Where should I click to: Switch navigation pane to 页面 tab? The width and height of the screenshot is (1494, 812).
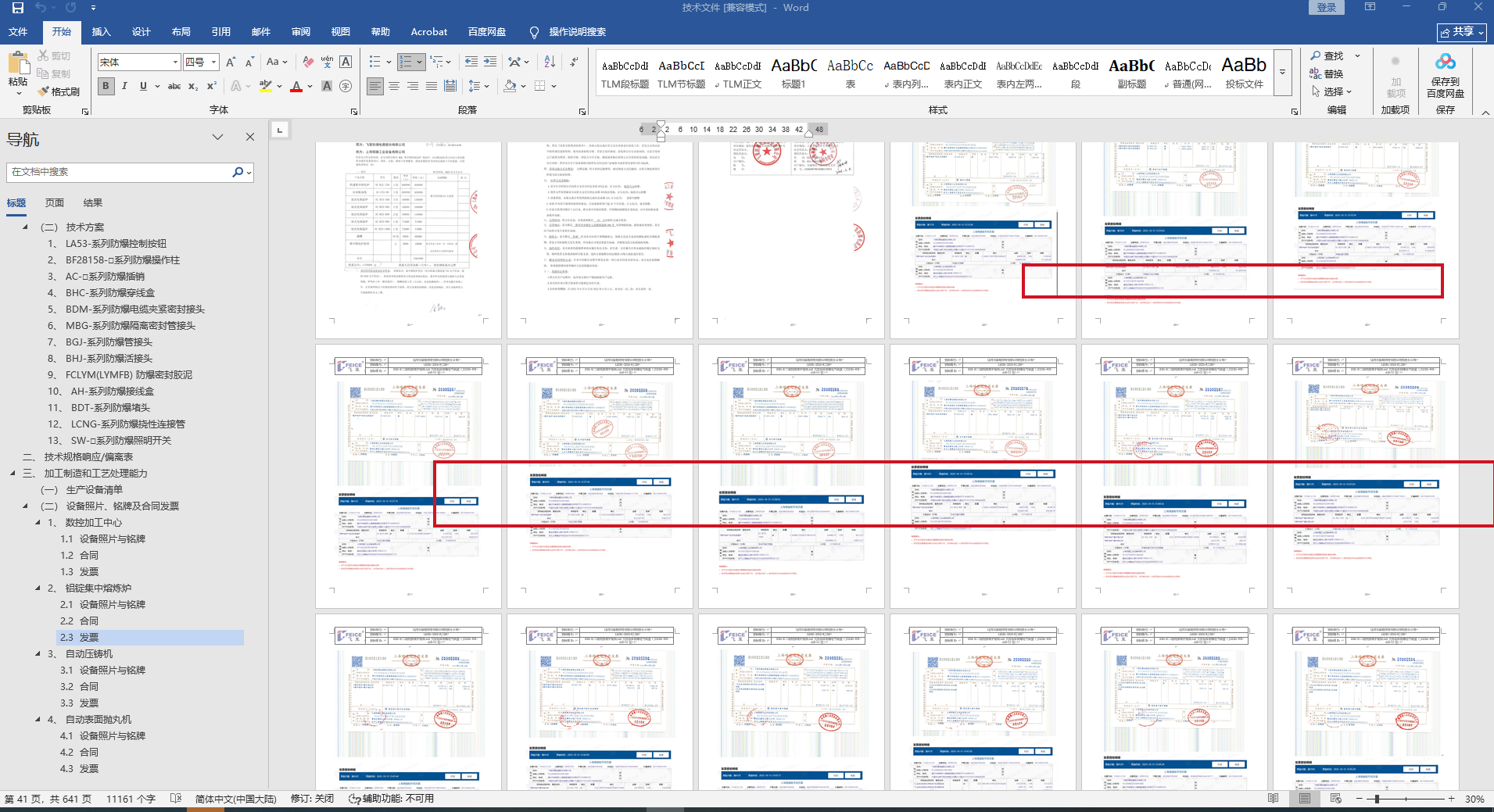pyautogui.click(x=55, y=203)
